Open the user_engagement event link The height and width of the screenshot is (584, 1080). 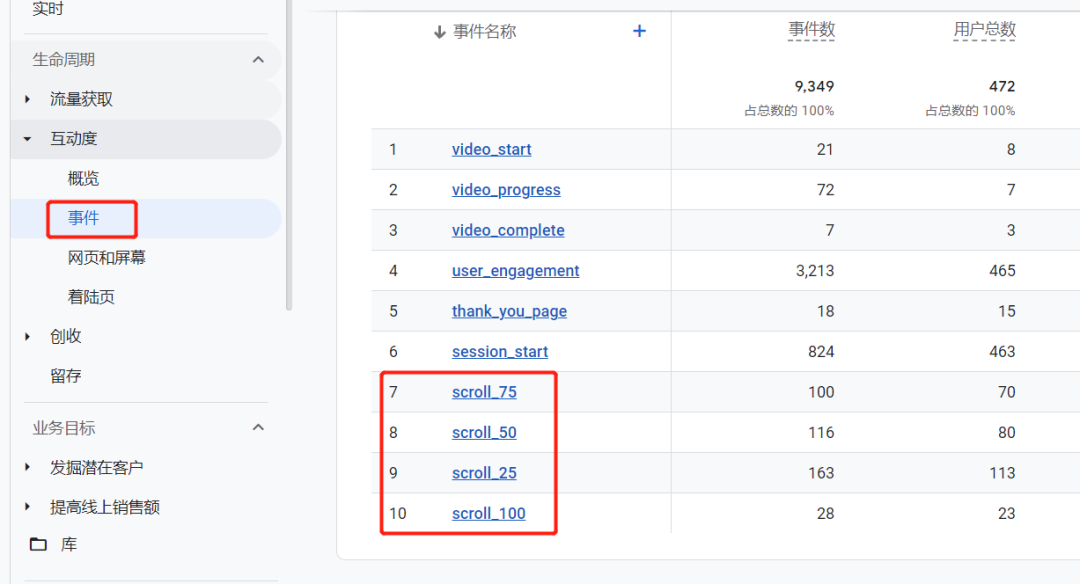[515, 271]
